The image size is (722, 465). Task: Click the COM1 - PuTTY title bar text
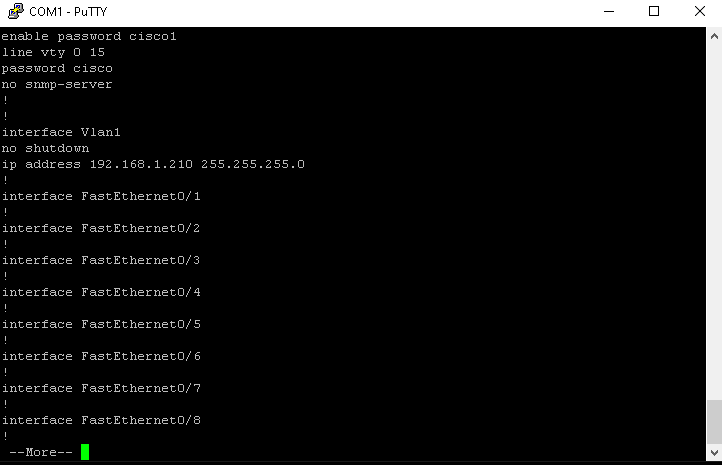pyautogui.click(x=68, y=12)
